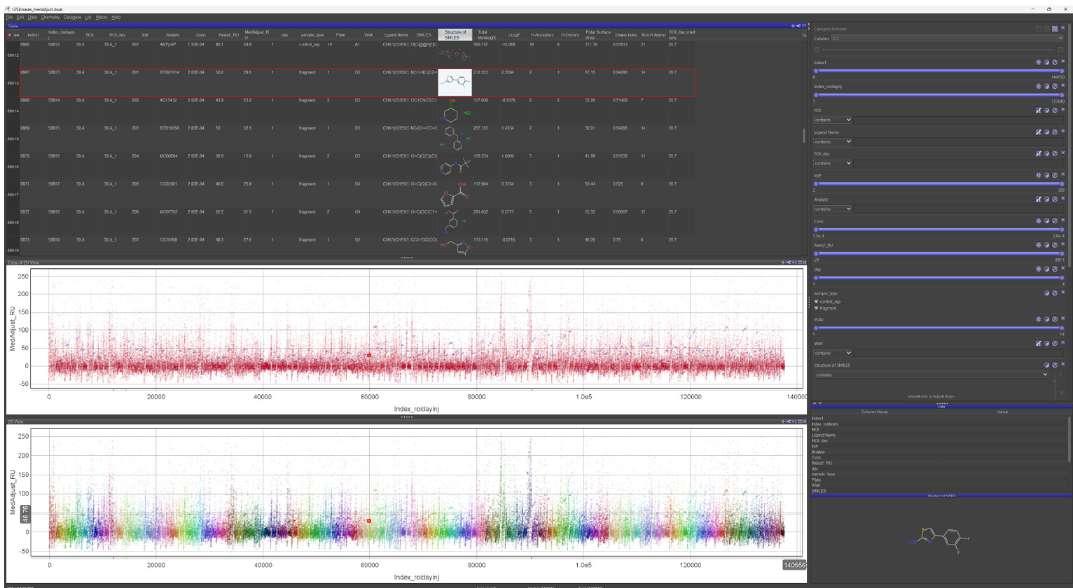
Task: Click the disable icon of the Index1 filter
Action: [1055, 62]
